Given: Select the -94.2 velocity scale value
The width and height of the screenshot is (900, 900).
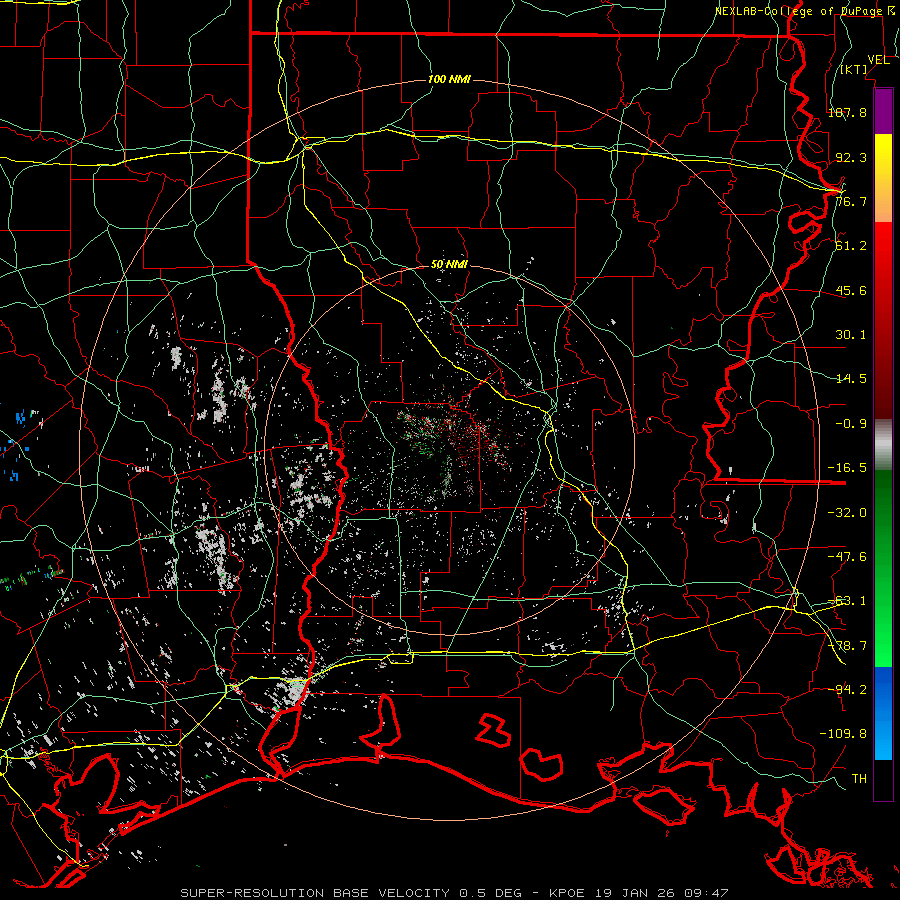Looking at the screenshot, I should [x=847, y=690].
